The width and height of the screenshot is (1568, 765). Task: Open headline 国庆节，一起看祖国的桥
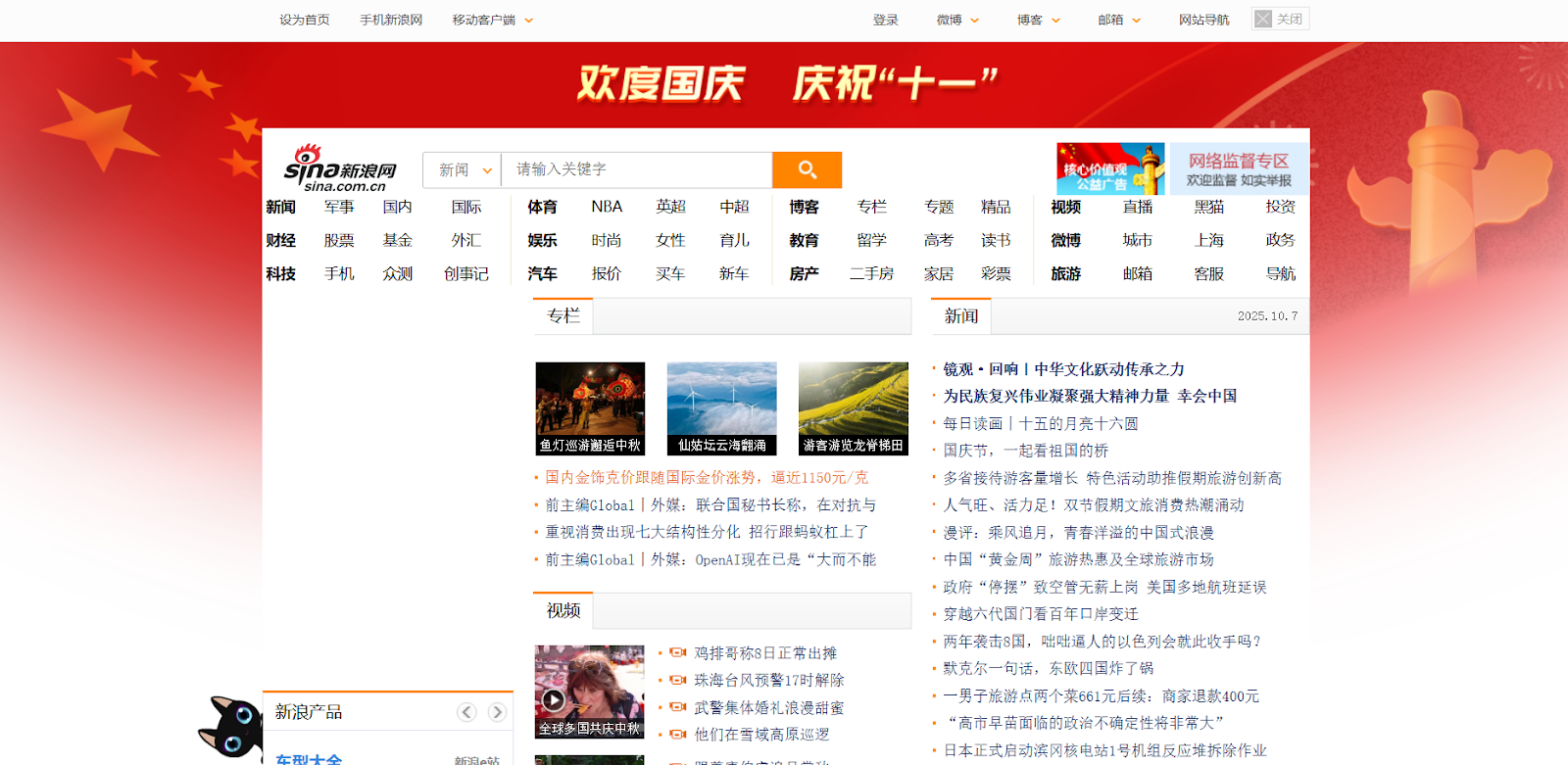1025,451
